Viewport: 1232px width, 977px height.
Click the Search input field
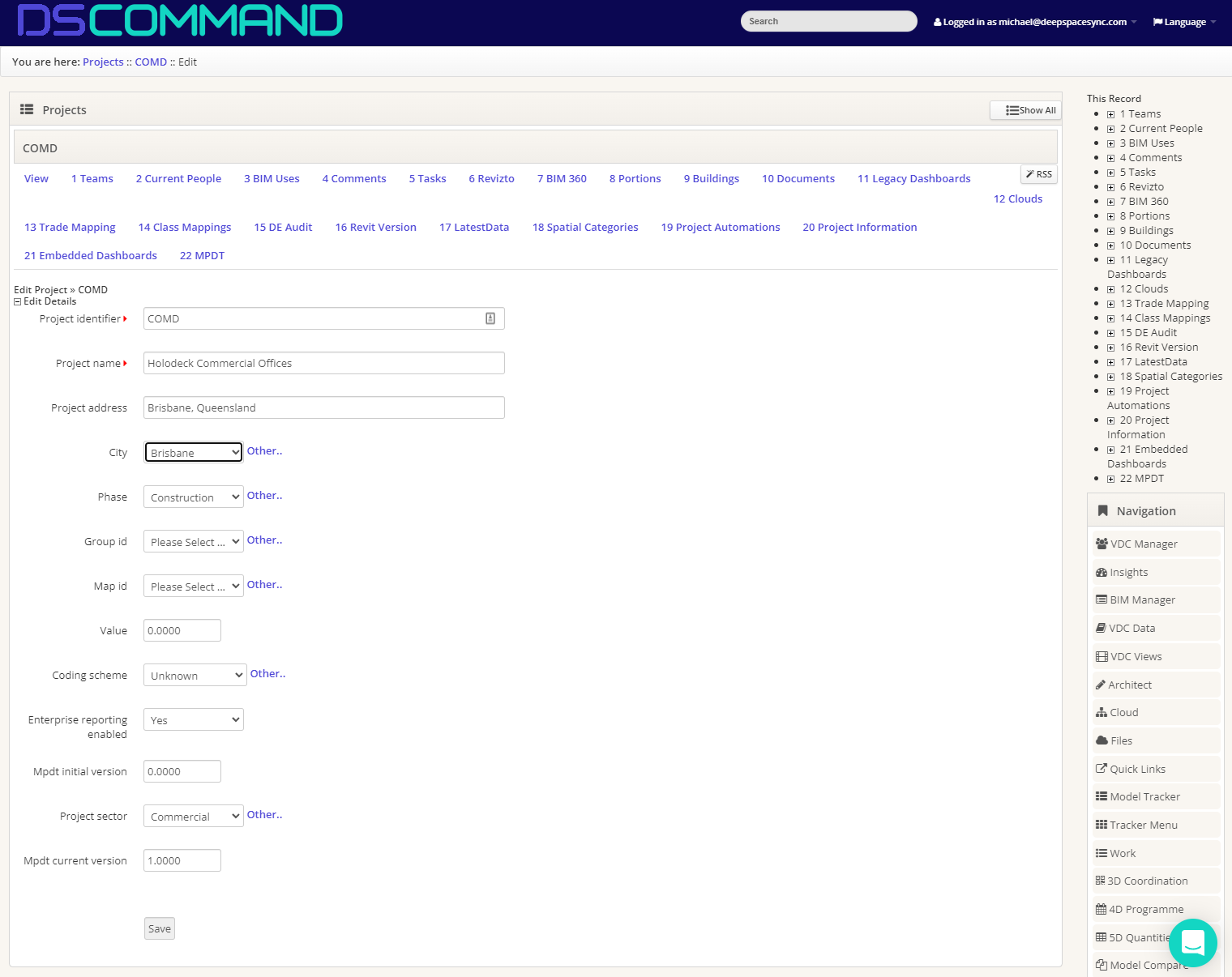click(x=829, y=21)
